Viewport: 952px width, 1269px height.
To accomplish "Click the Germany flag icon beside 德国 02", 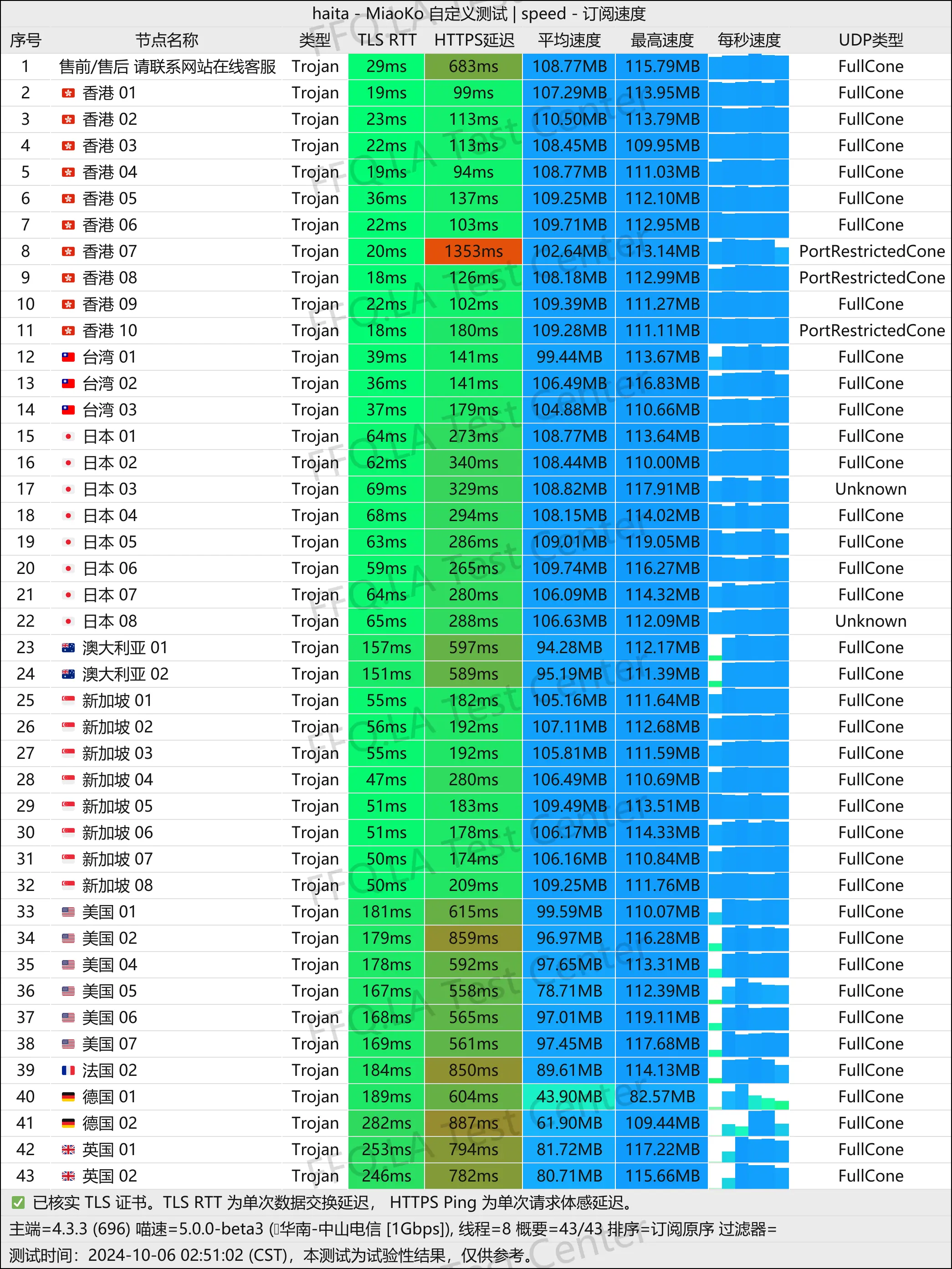I will pyautogui.click(x=68, y=1123).
